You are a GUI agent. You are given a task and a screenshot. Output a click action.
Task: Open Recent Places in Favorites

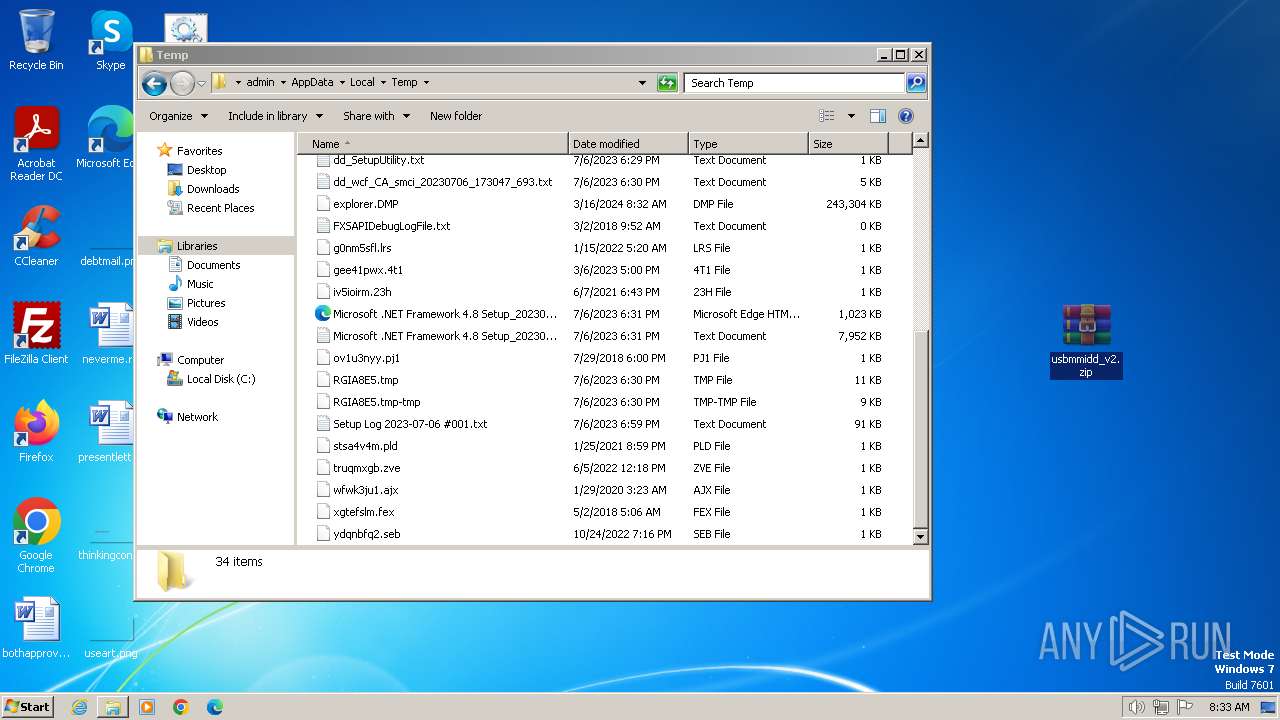(x=220, y=208)
